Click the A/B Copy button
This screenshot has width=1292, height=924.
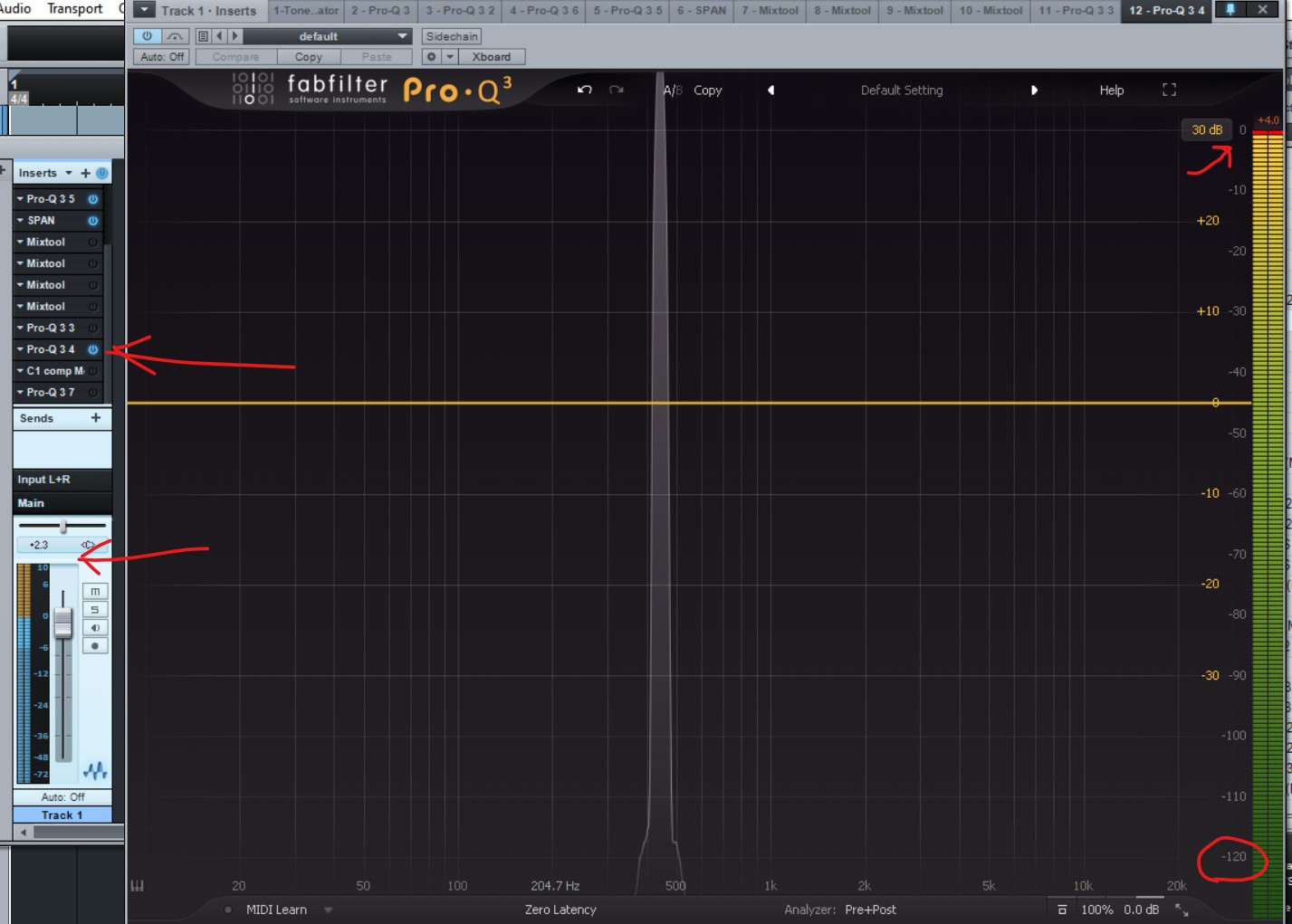708,90
